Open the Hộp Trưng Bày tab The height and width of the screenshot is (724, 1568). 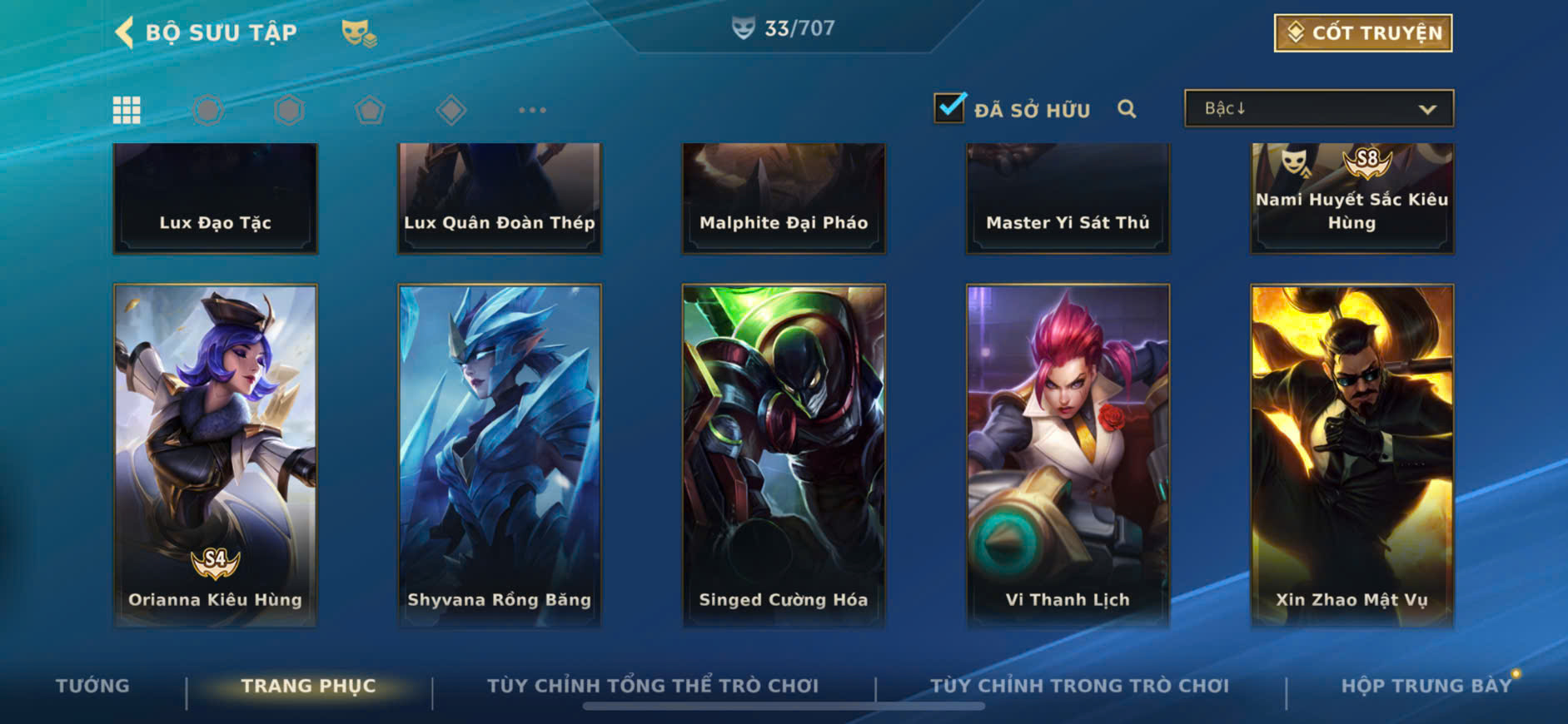point(1426,686)
